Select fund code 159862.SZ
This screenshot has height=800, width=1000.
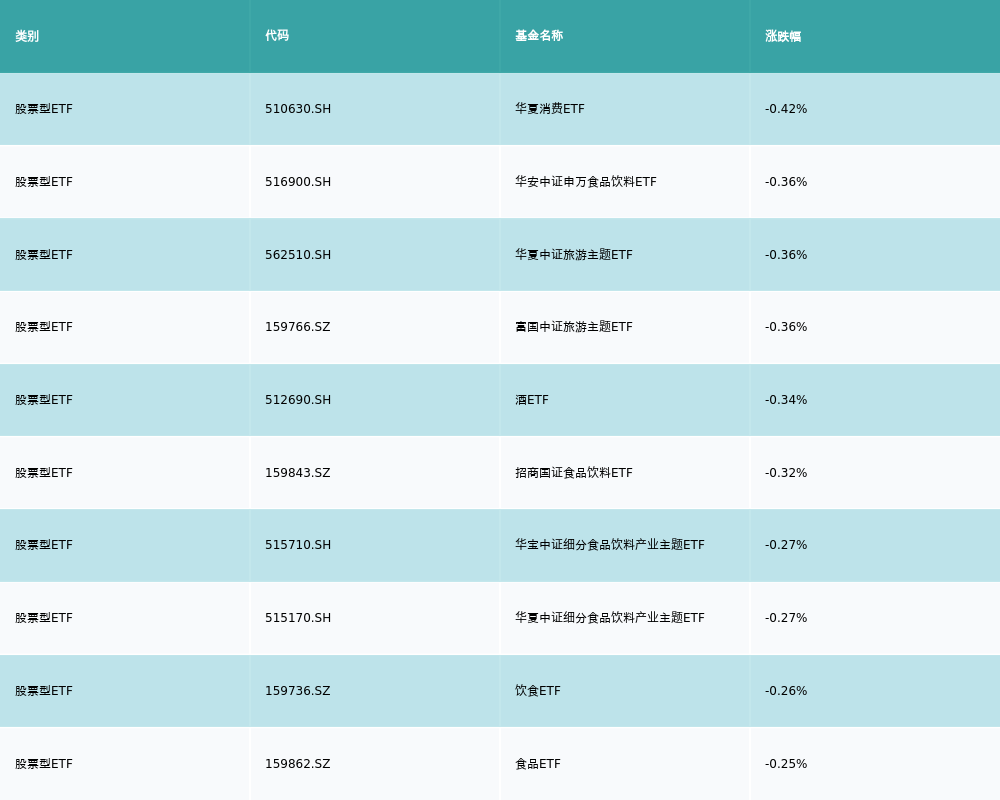coord(298,764)
